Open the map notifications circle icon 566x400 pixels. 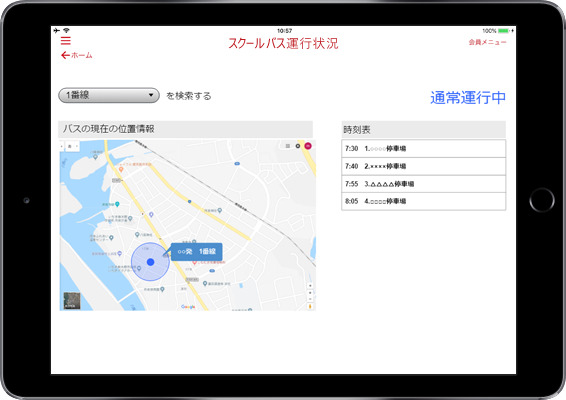tap(298, 146)
